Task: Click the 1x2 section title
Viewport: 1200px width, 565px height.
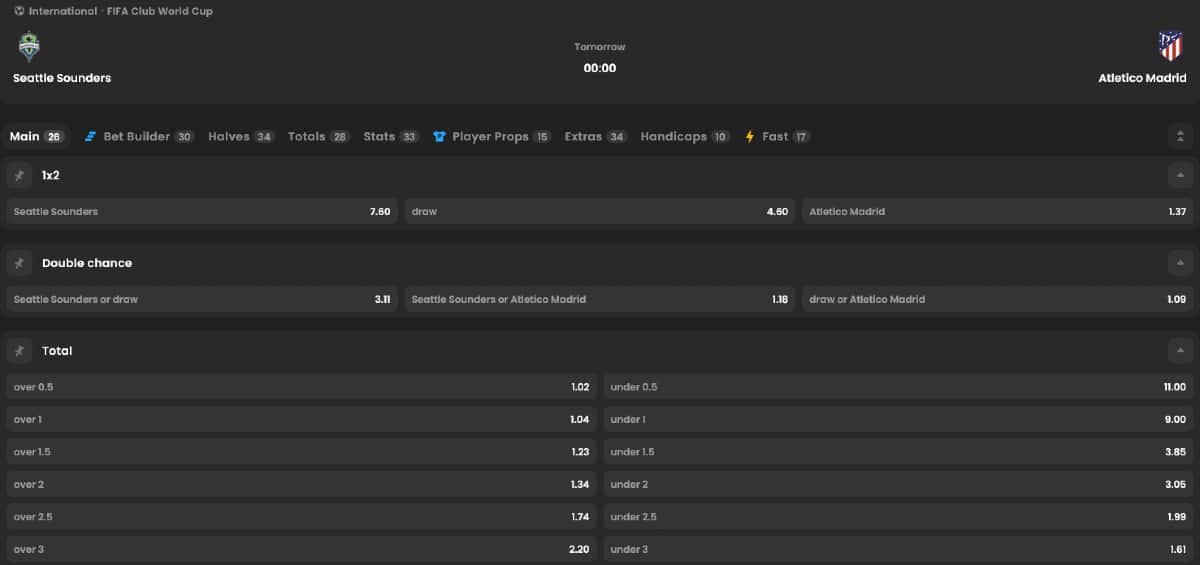Action: tap(51, 175)
